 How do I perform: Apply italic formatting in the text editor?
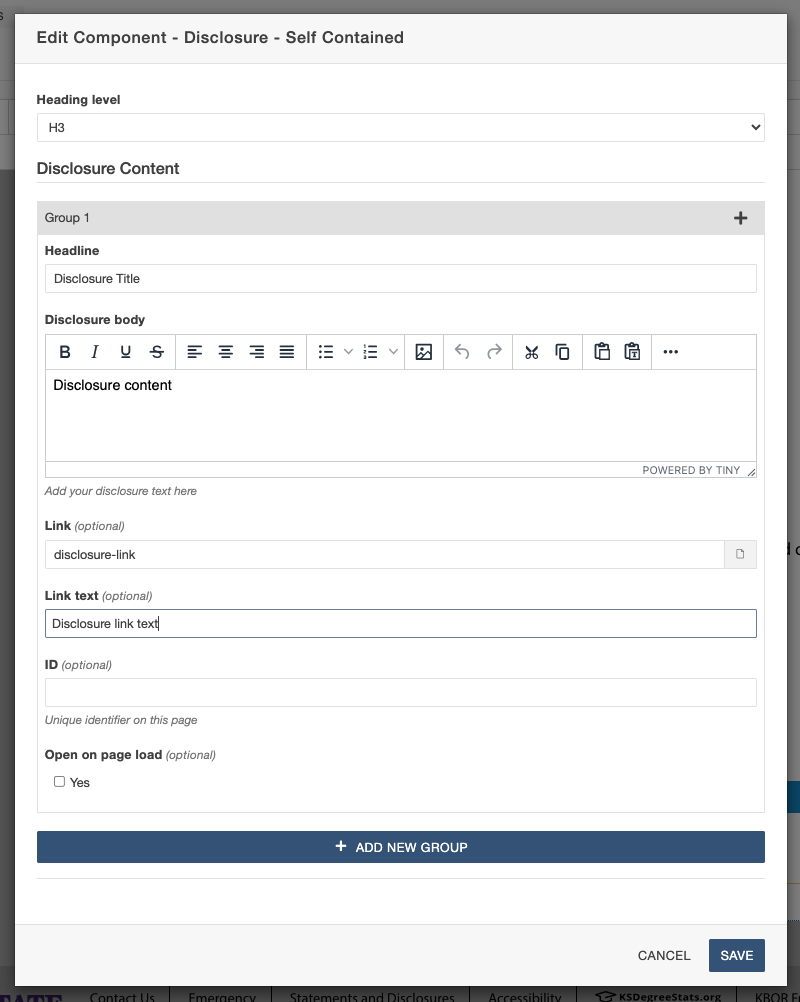click(94, 351)
